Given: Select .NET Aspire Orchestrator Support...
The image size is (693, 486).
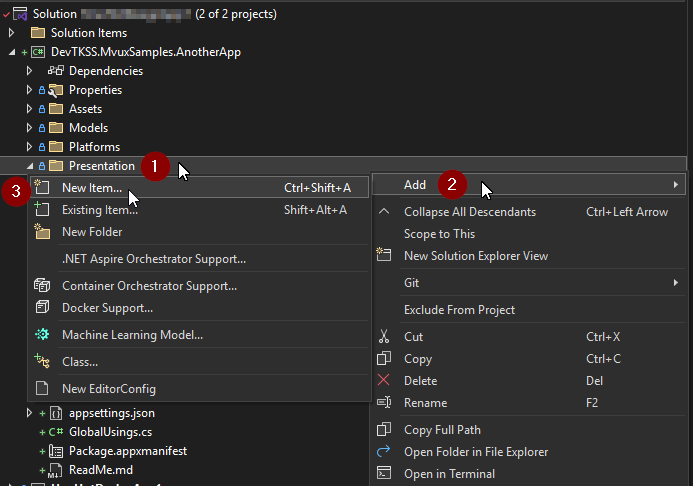Looking at the screenshot, I should (x=199, y=259).
